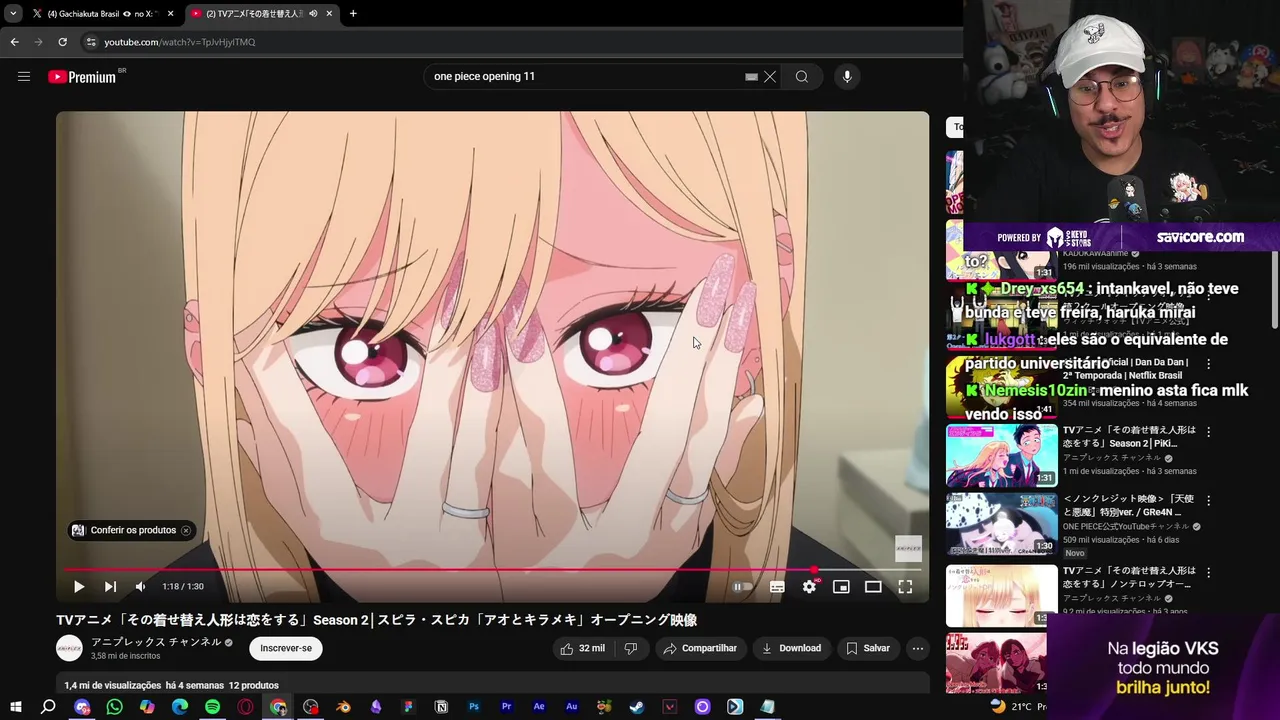
Task: Open Figma from the taskbar
Action: click(408, 707)
